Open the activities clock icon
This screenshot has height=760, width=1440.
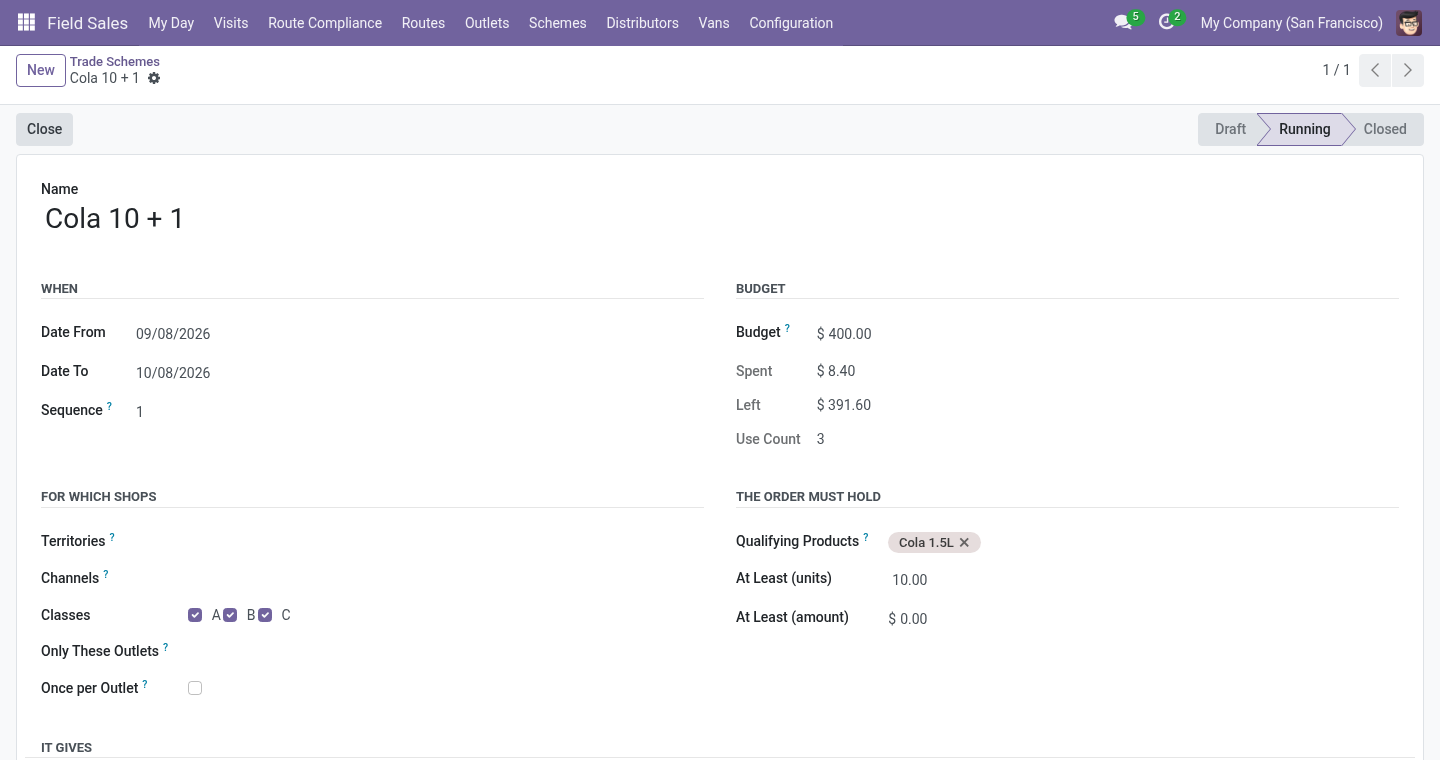1166,22
